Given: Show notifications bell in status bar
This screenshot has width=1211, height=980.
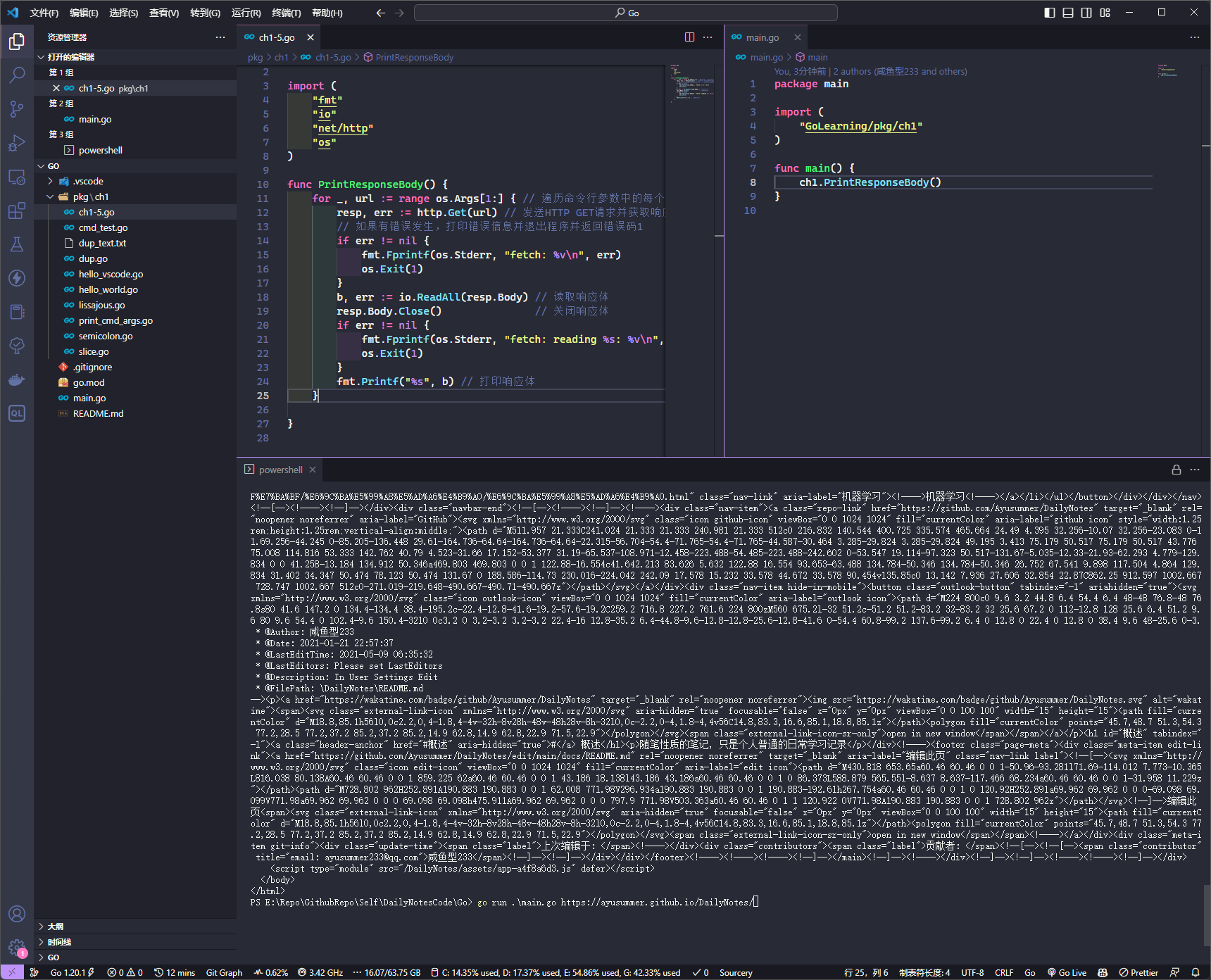Looking at the screenshot, I should (x=1195, y=972).
